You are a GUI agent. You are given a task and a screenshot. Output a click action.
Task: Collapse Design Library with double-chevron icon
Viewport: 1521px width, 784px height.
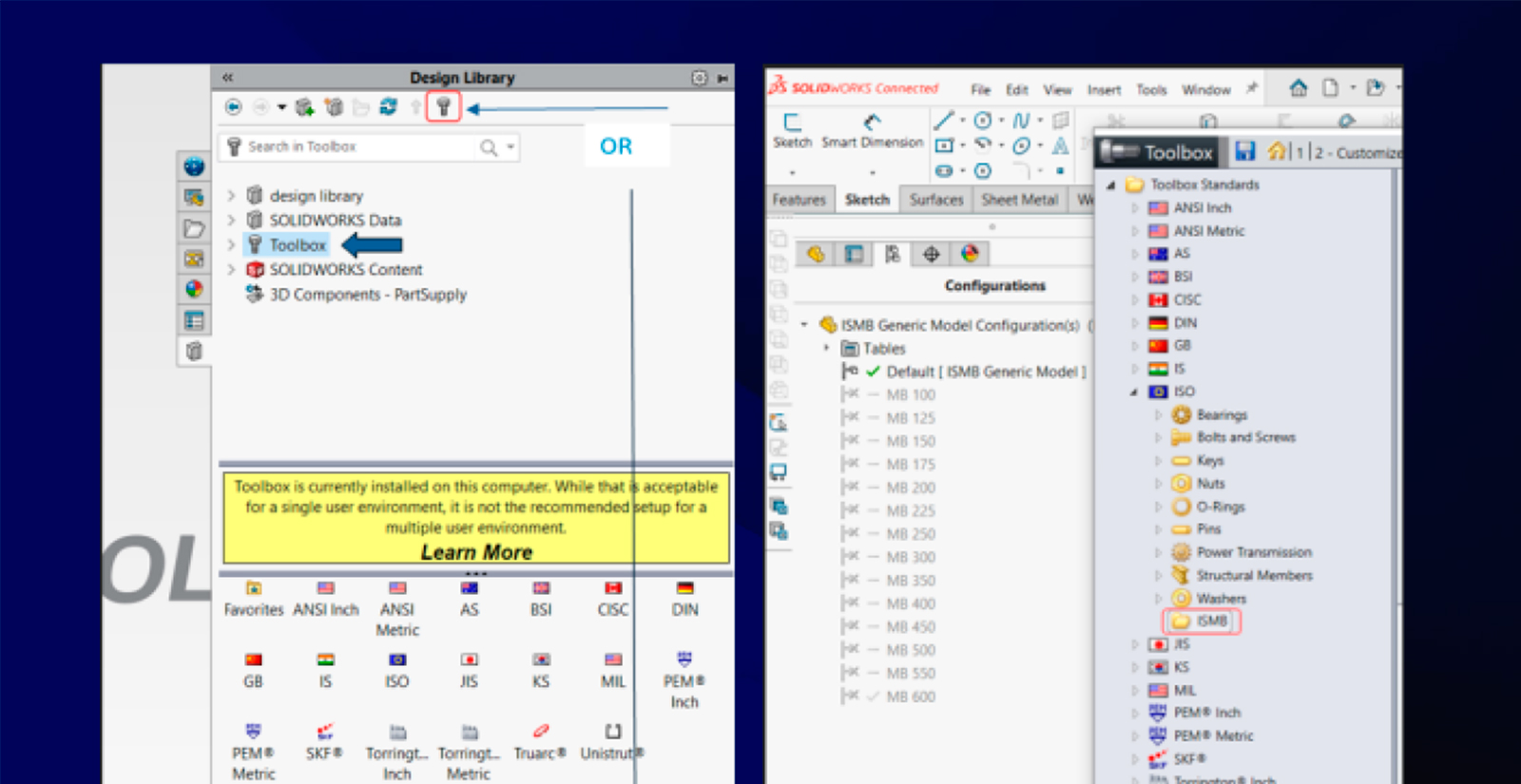(228, 77)
